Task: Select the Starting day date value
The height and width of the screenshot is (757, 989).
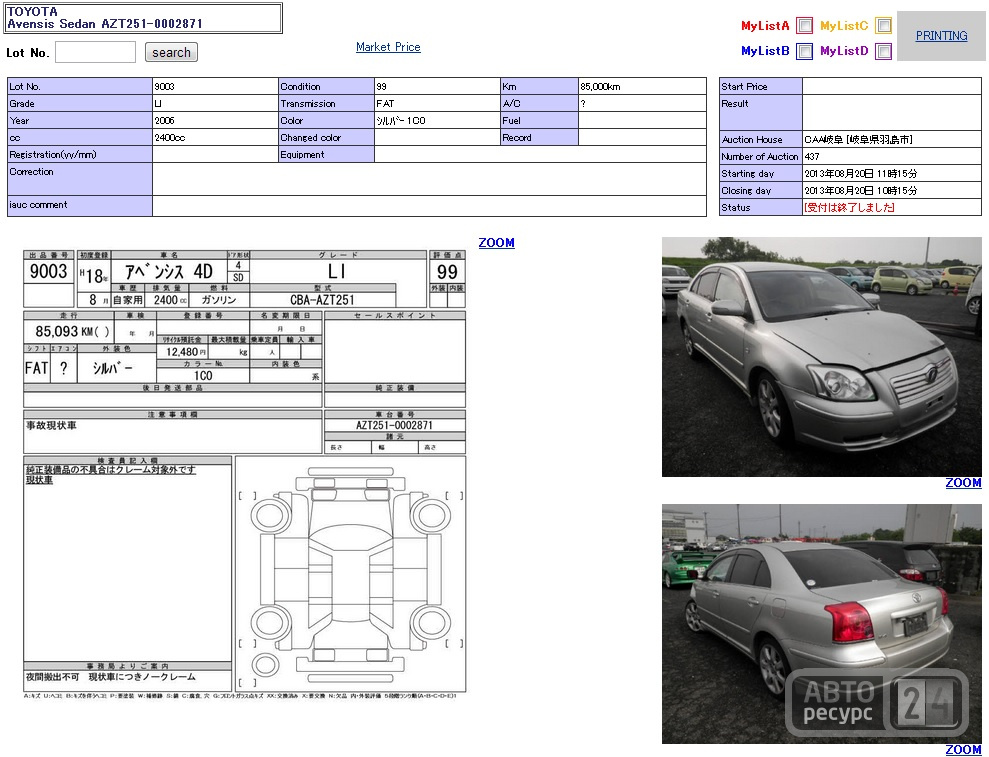Action: [x=860, y=173]
